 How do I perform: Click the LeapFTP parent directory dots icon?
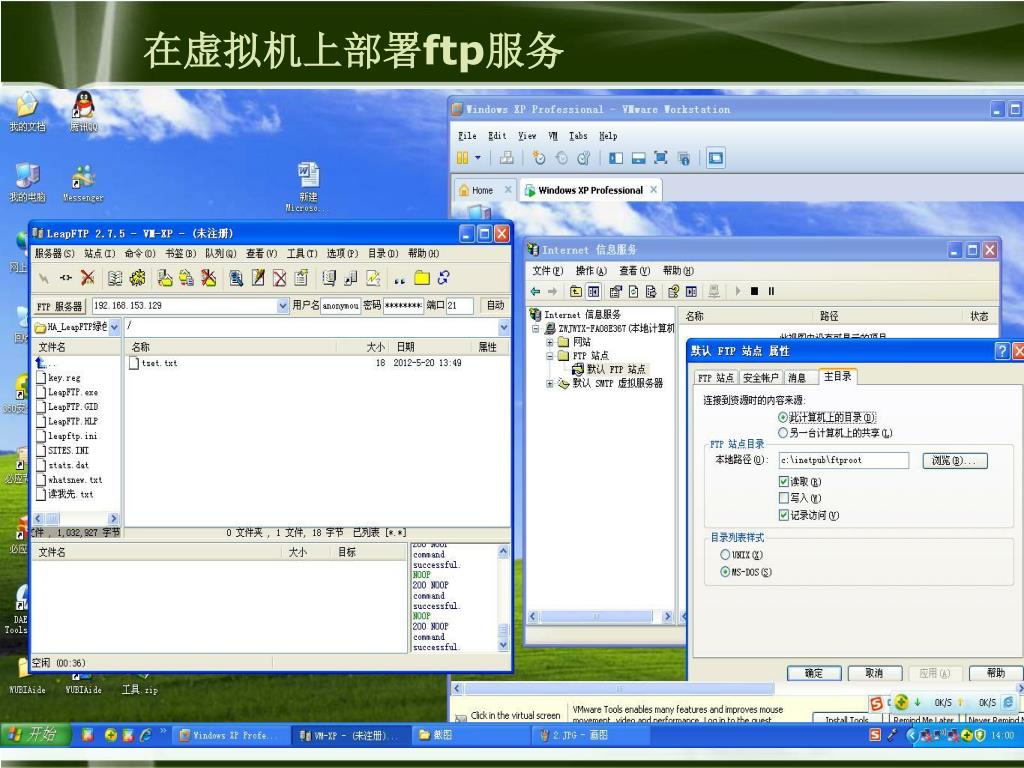click(400, 280)
